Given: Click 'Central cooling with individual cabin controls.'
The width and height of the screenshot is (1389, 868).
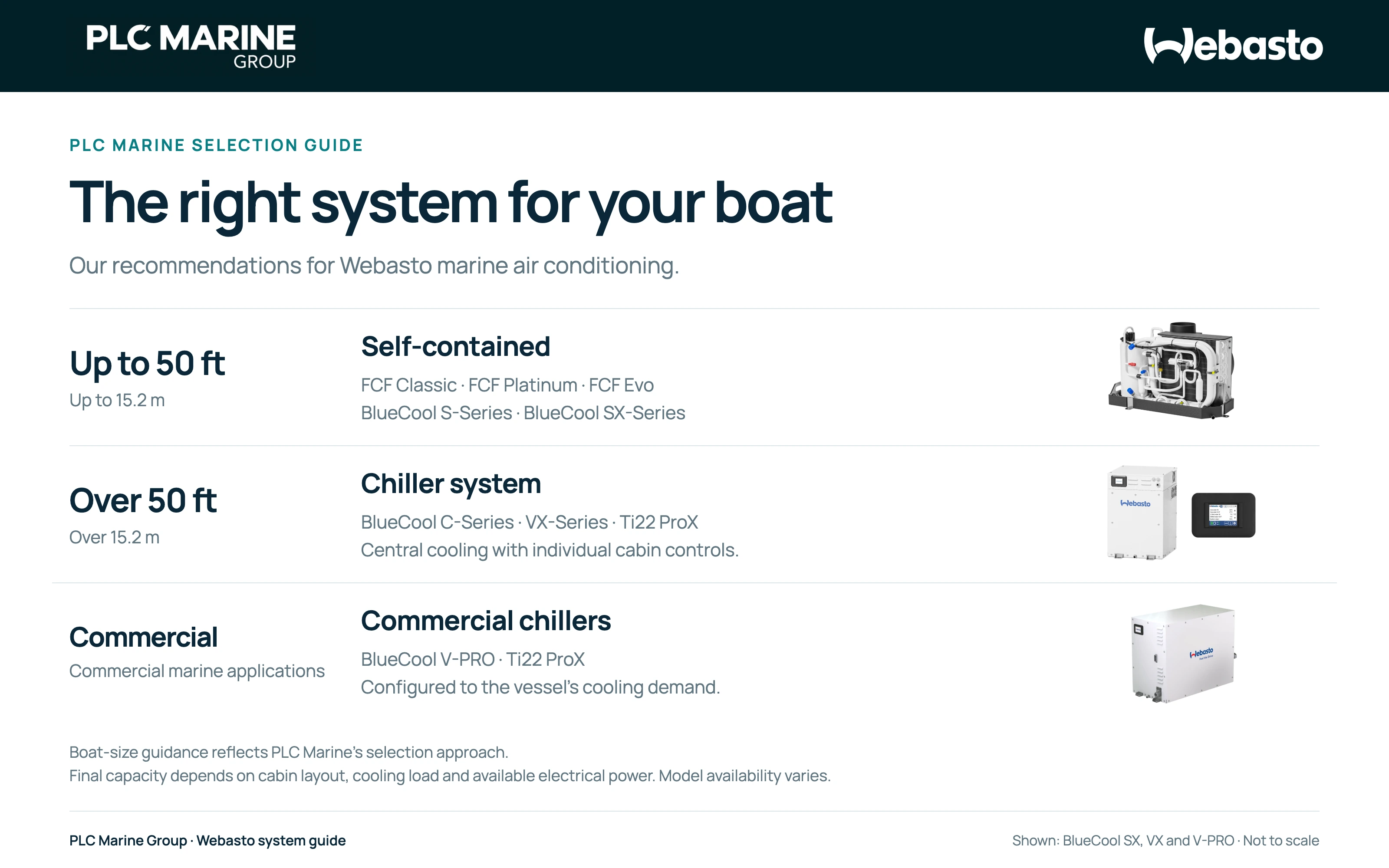Looking at the screenshot, I should 550,551.
